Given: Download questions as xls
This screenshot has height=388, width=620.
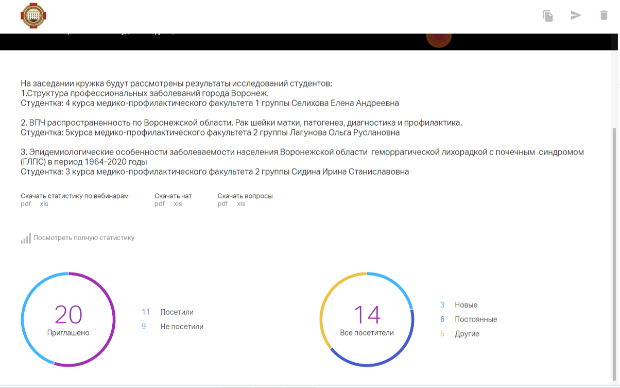Looking at the screenshot, I should pos(241,204).
